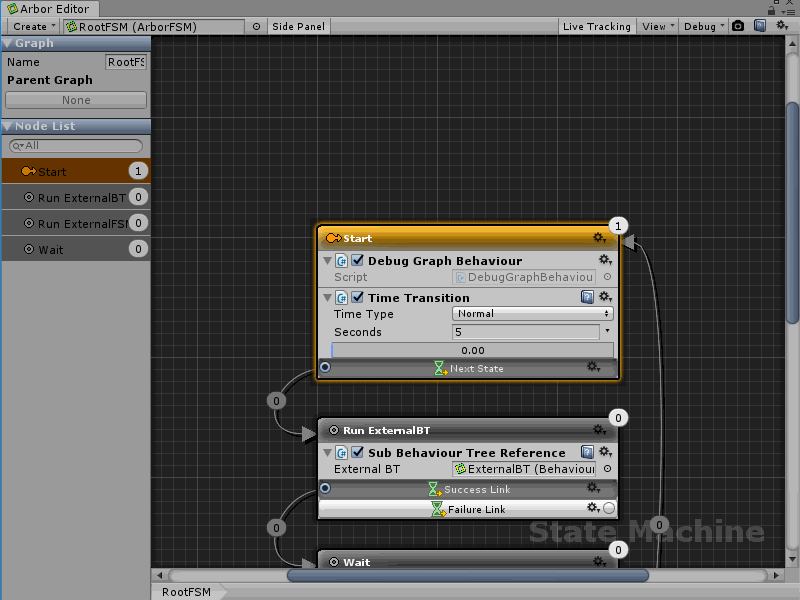
Task: Open Sub Behaviour Tree Reference help icon
Action: click(x=588, y=452)
